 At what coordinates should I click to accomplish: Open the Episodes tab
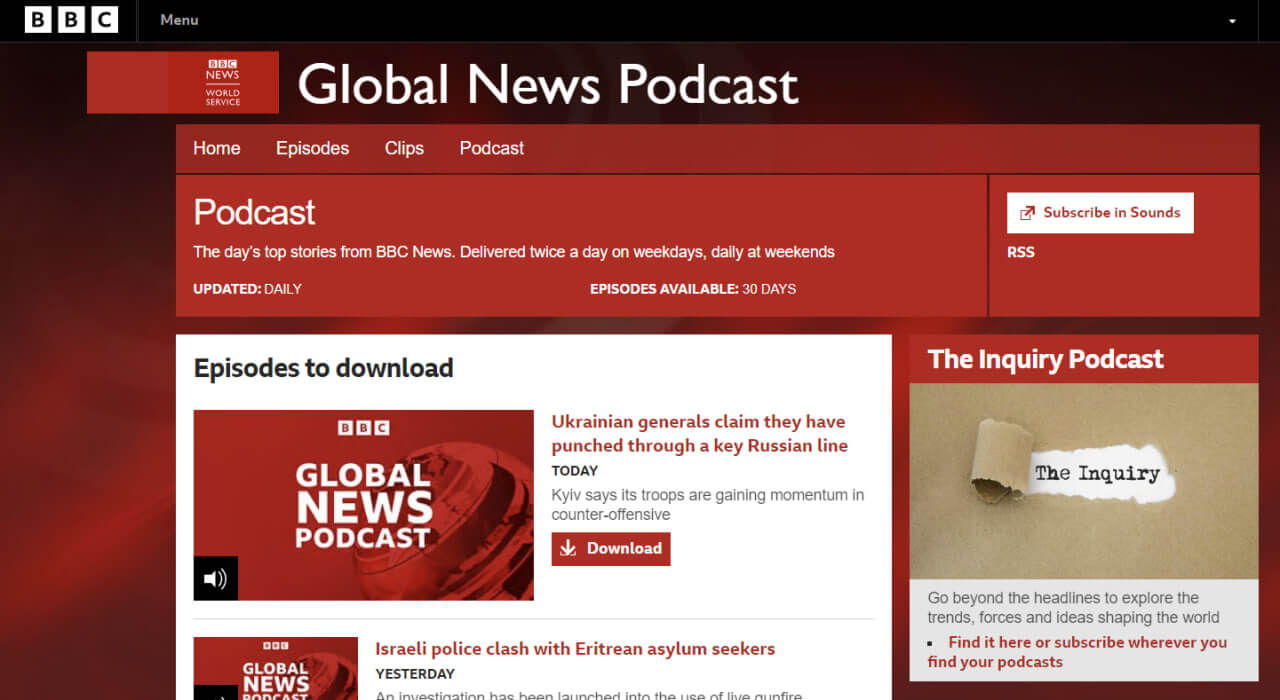coord(312,148)
